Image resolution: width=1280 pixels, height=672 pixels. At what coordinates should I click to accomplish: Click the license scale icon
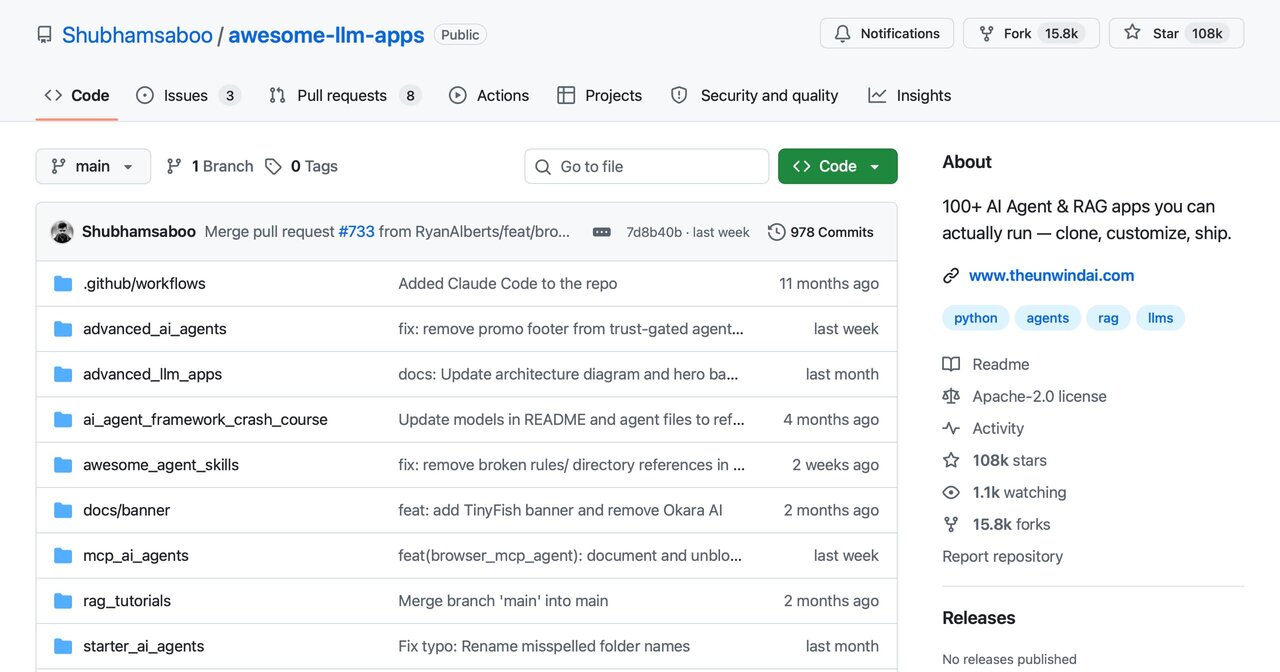tap(951, 396)
